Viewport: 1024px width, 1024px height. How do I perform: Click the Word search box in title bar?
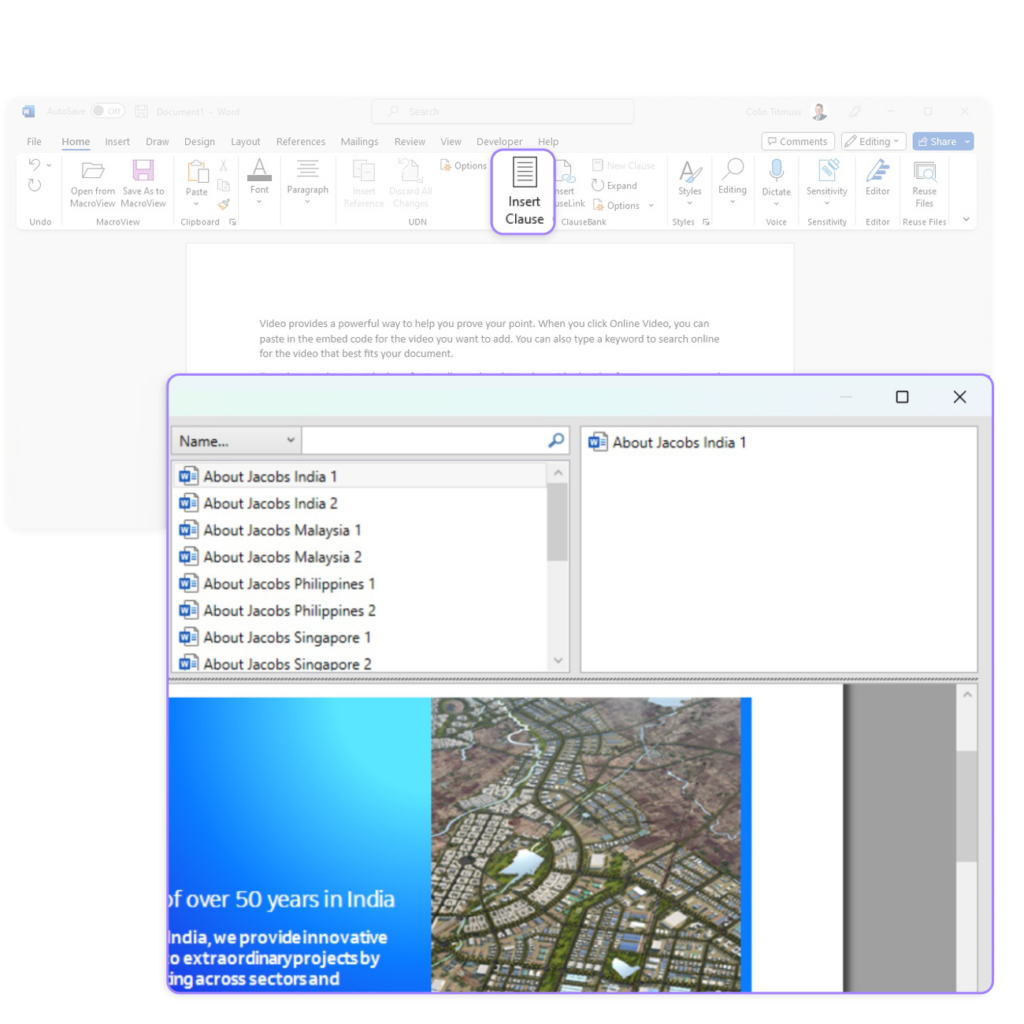tap(502, 112)
